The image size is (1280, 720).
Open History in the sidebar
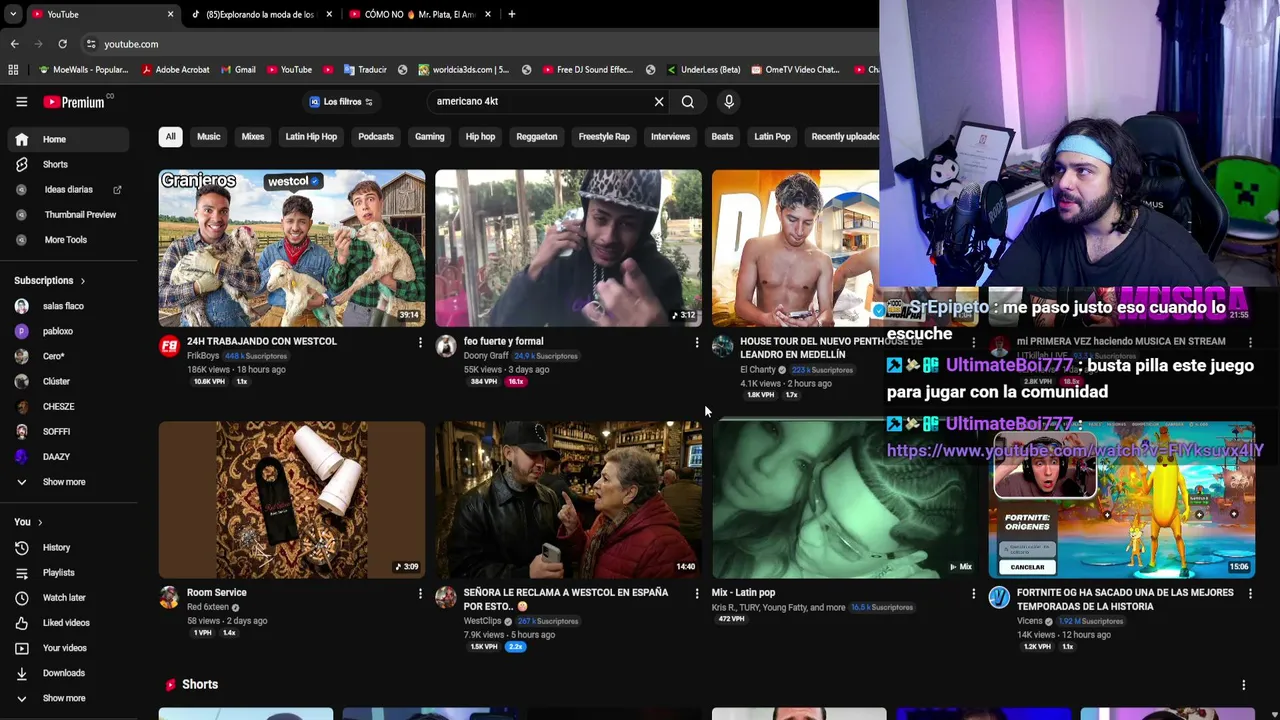coord(66,547)
